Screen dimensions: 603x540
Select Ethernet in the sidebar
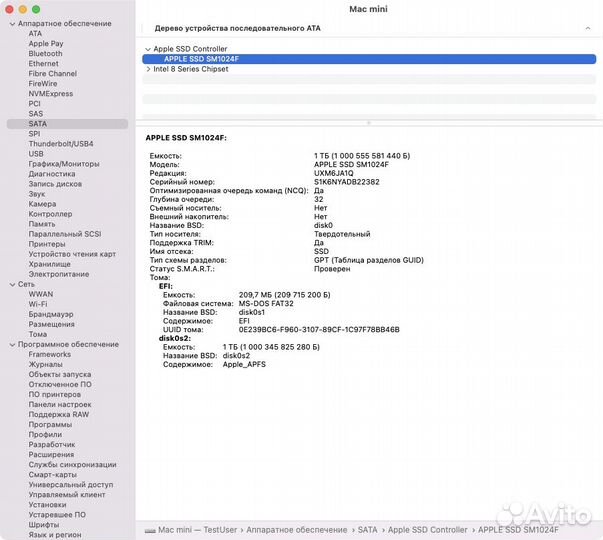43,63
